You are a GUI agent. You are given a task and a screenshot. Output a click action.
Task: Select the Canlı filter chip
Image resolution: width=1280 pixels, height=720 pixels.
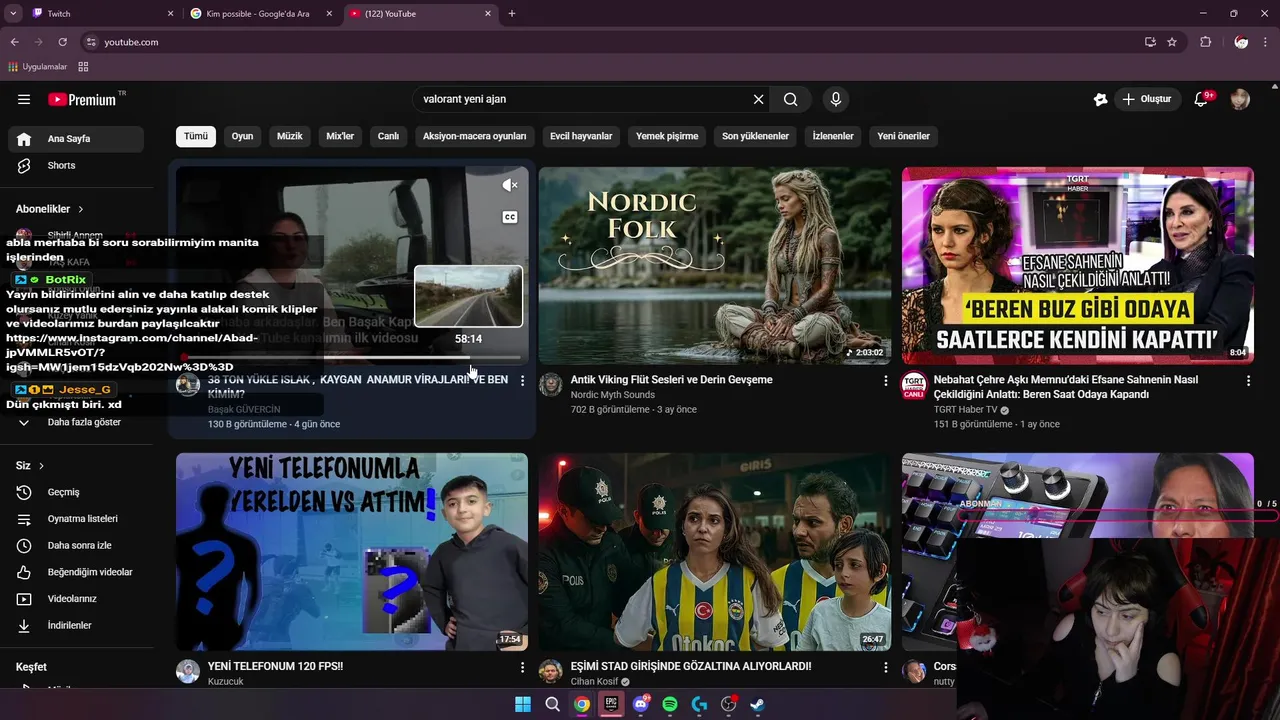[x=388, y=136]
